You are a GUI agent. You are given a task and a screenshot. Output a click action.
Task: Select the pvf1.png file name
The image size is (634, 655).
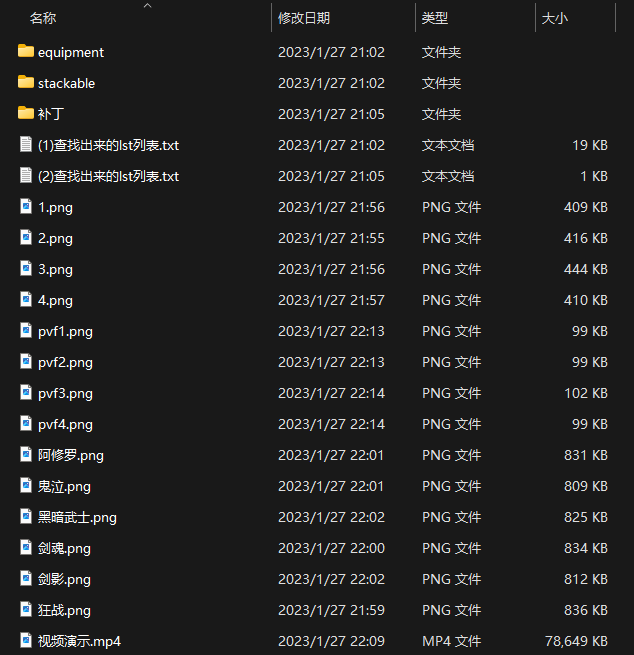[x=65, y=332]
